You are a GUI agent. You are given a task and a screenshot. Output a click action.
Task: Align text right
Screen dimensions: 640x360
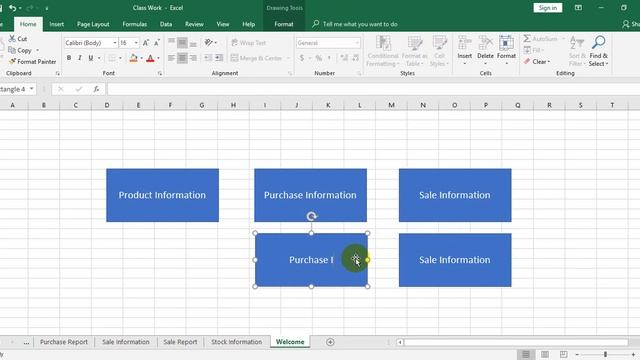point(193,58)
